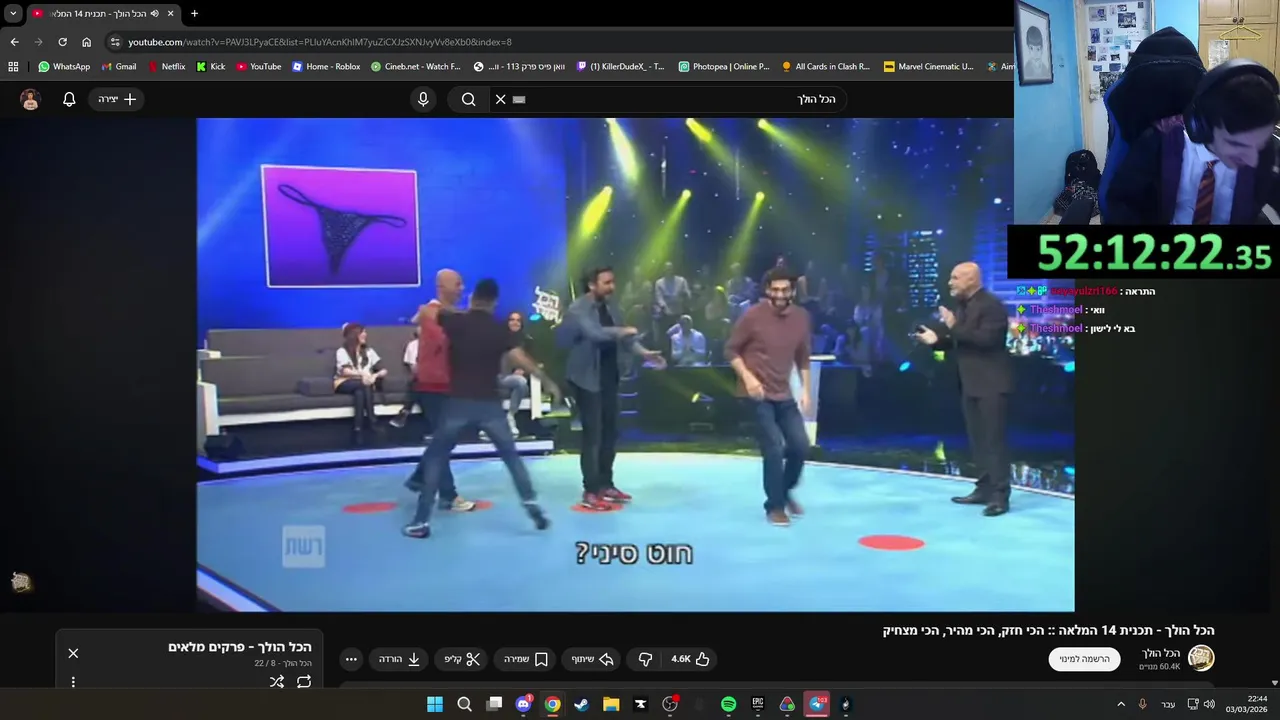1280x720 pixels.
Task: Mute the tab via speaker icon
Action: pyautogui.click(x=154, y=13)
